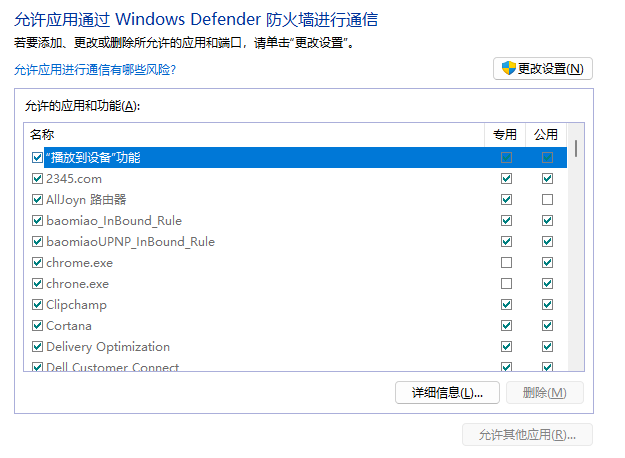
Task: Click the shield icon on 更改设置 button
Action: (x=508, y=69)
